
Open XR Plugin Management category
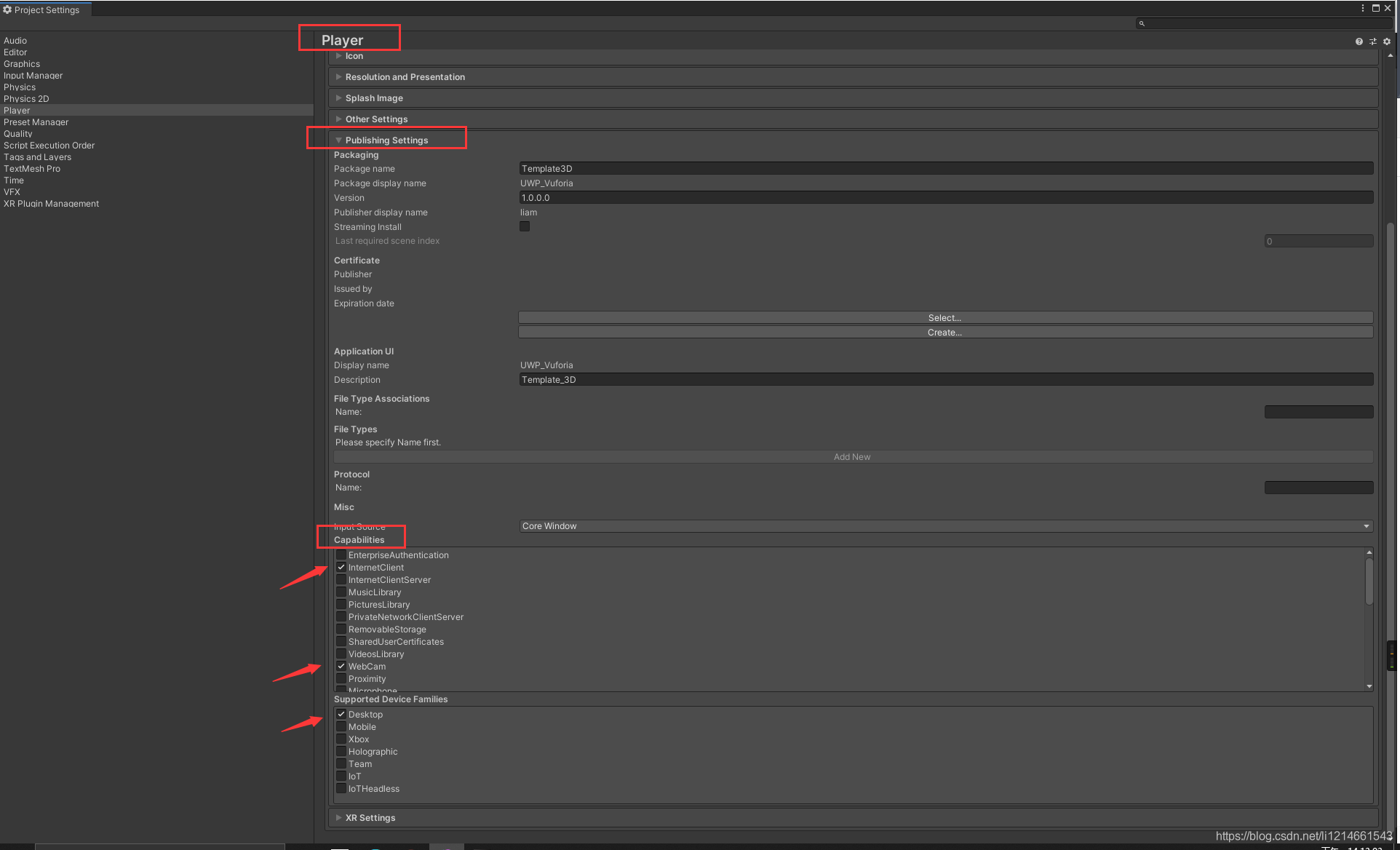(51, 204)
